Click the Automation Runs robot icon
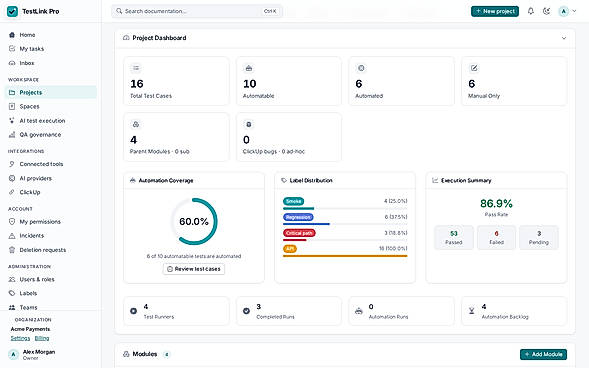 coord(359,311)
